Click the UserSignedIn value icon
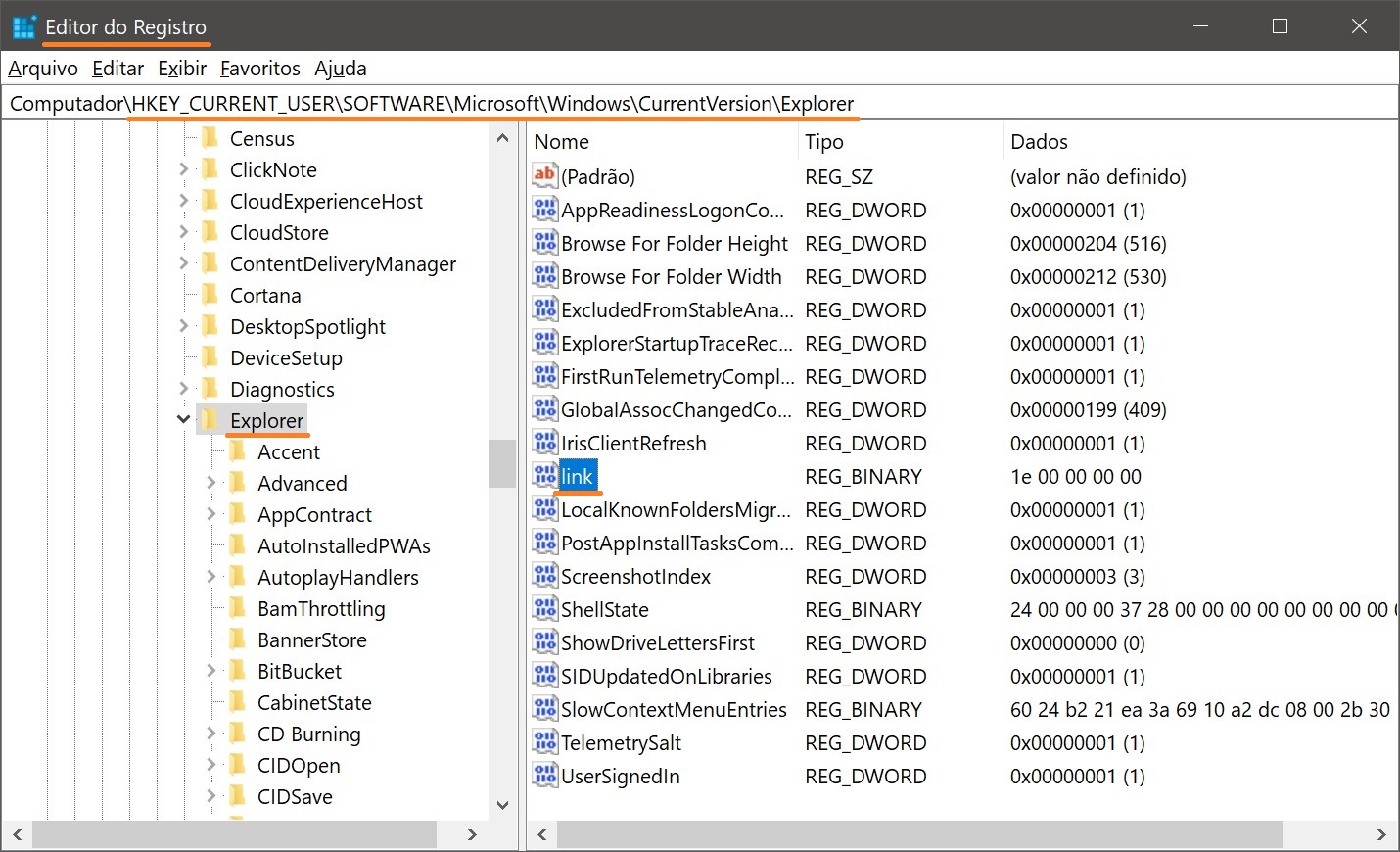Image resolution: width=1400 pixels, height=852 pixels. (x=544, y=775)
